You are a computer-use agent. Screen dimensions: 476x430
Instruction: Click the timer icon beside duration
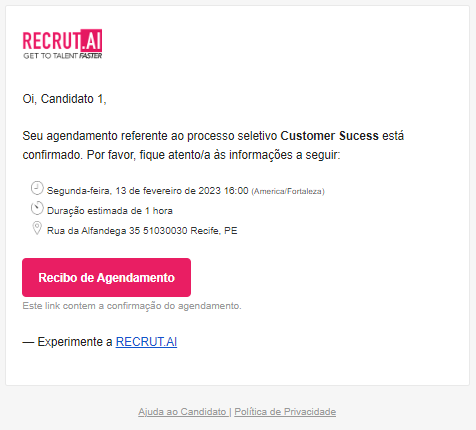click(37, 208)
